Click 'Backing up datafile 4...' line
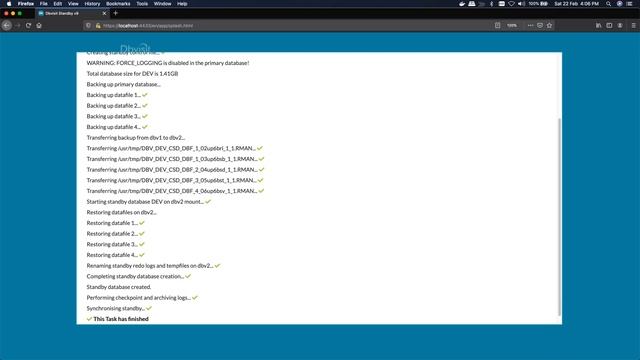The image size is (640, 360). coord(117,127)
